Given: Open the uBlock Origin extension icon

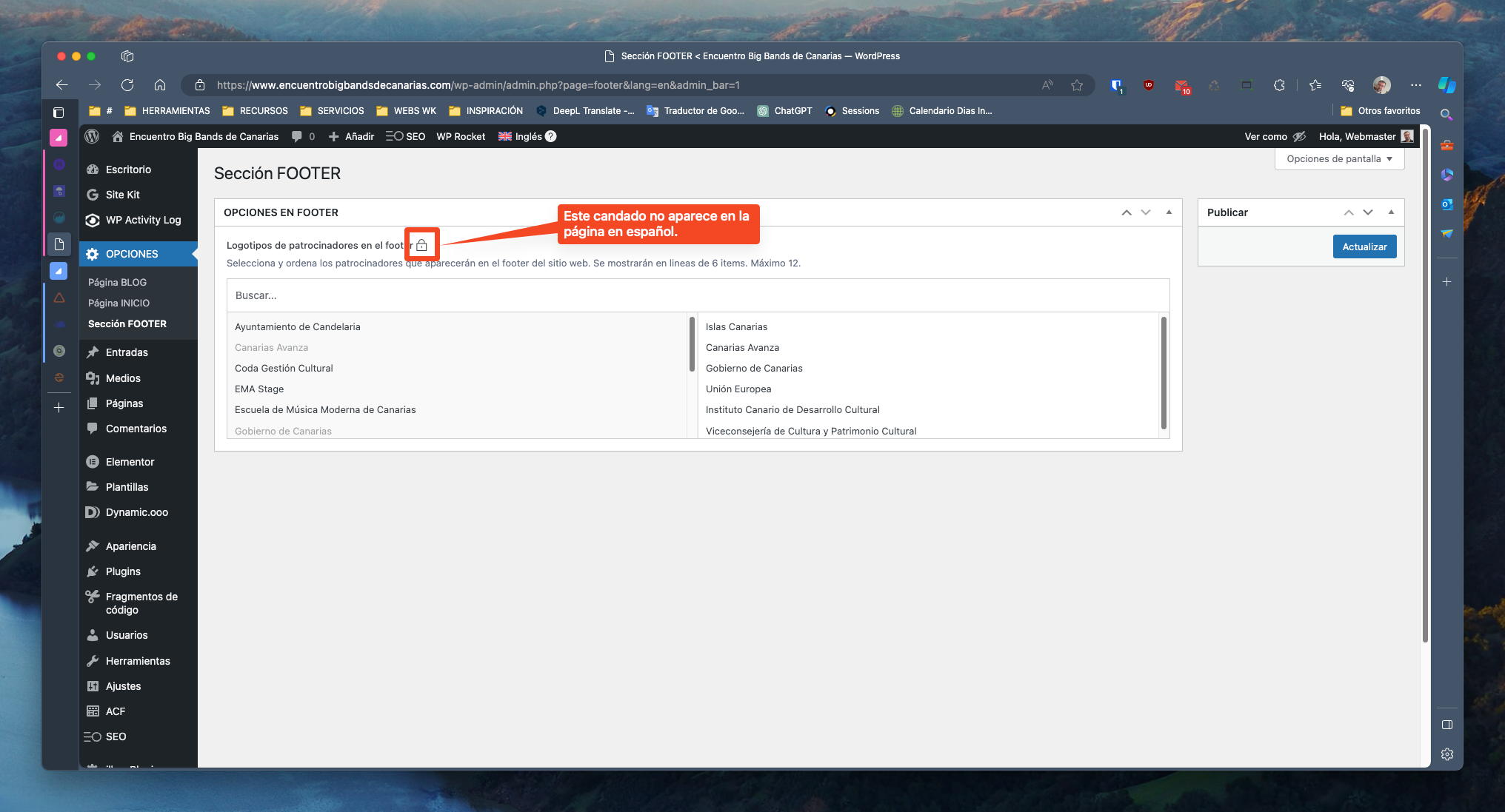Looking at the screenshot, I should point(1149,85).
